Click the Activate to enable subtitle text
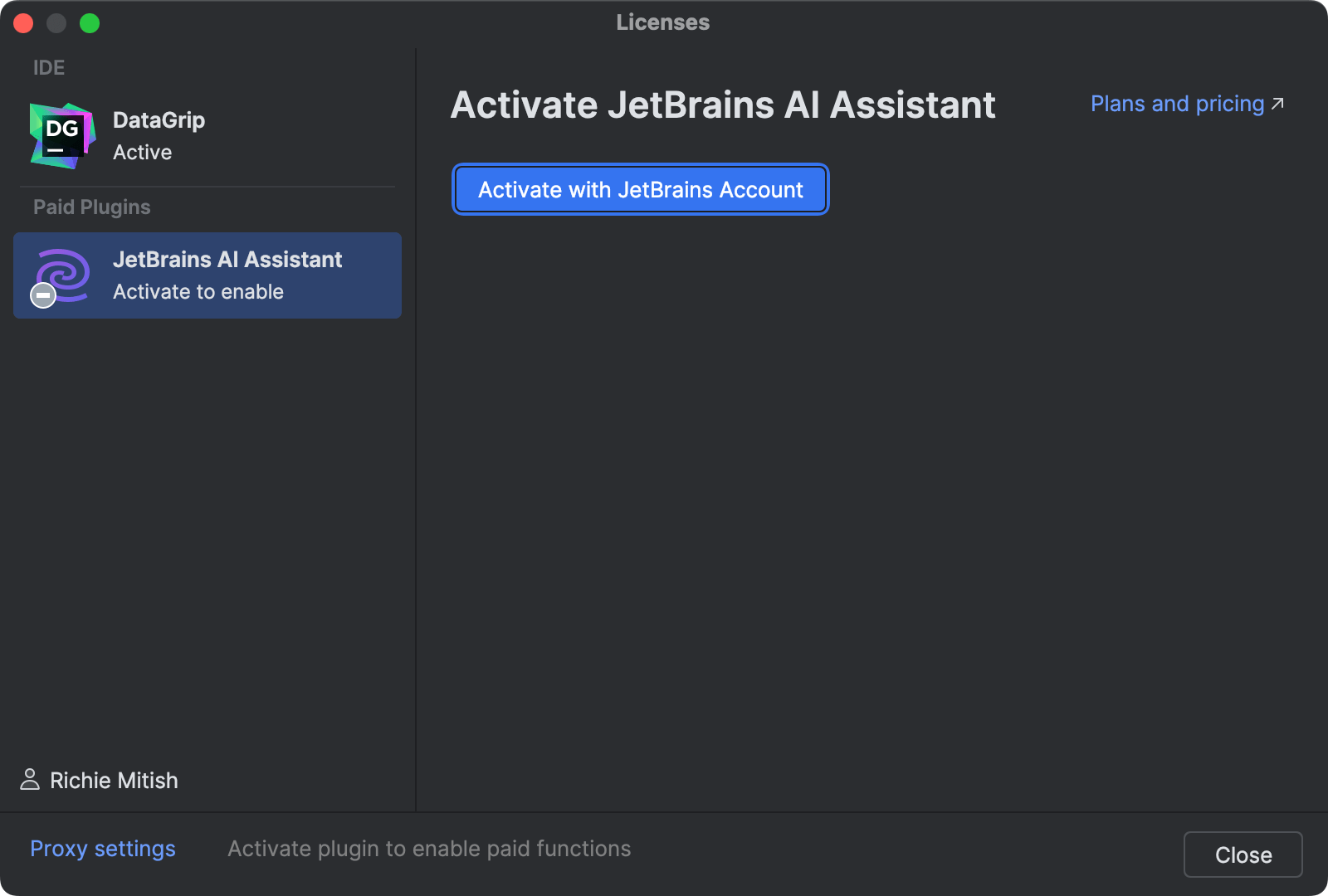This screenshot has width=1328, height=896. 198,291
